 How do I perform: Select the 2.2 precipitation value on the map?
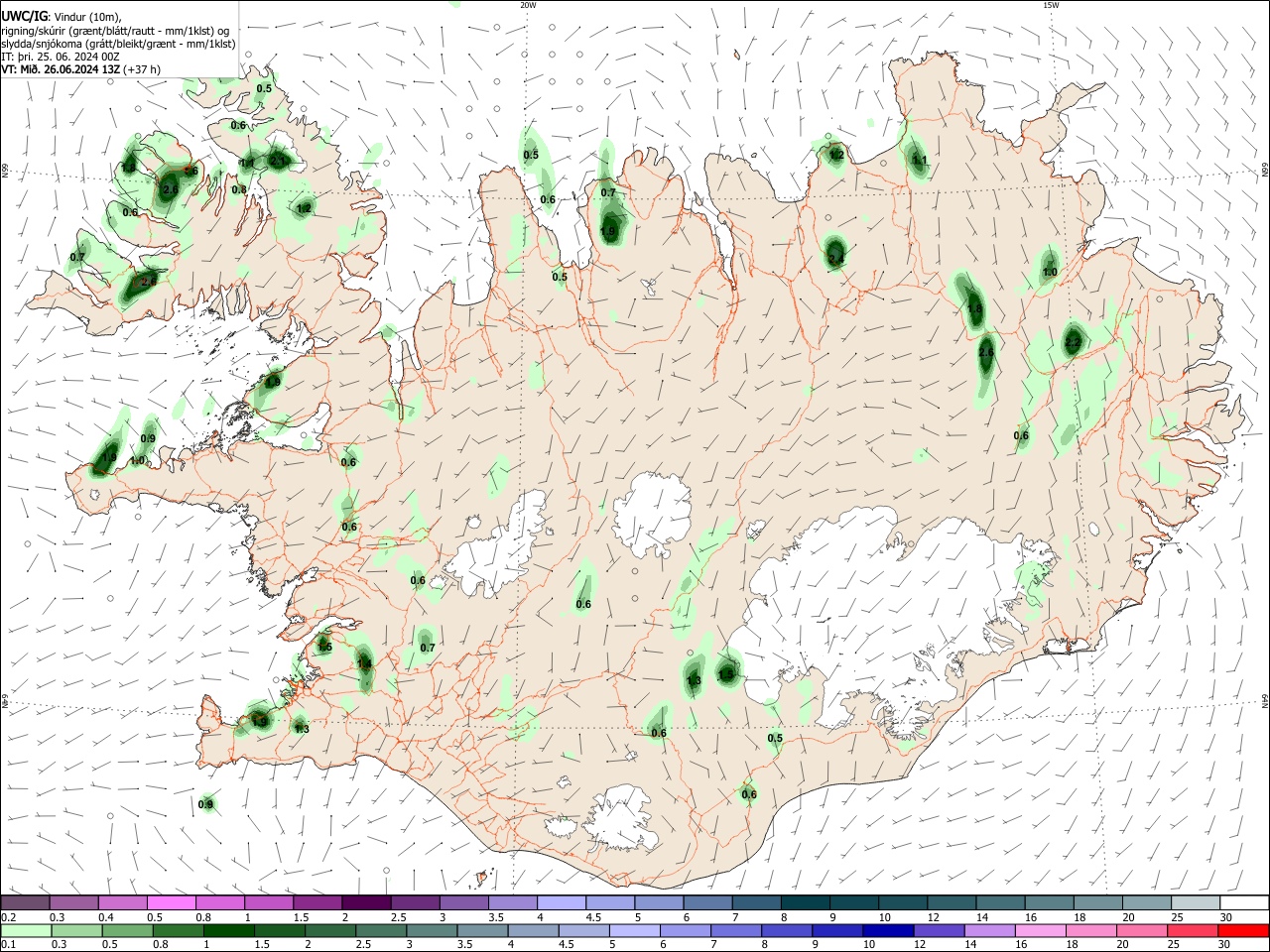coord(1073,344)
